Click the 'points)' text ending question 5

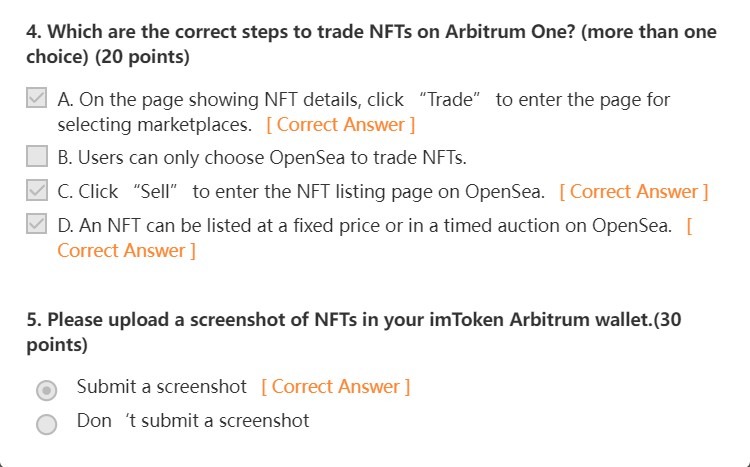pos(56,346)
